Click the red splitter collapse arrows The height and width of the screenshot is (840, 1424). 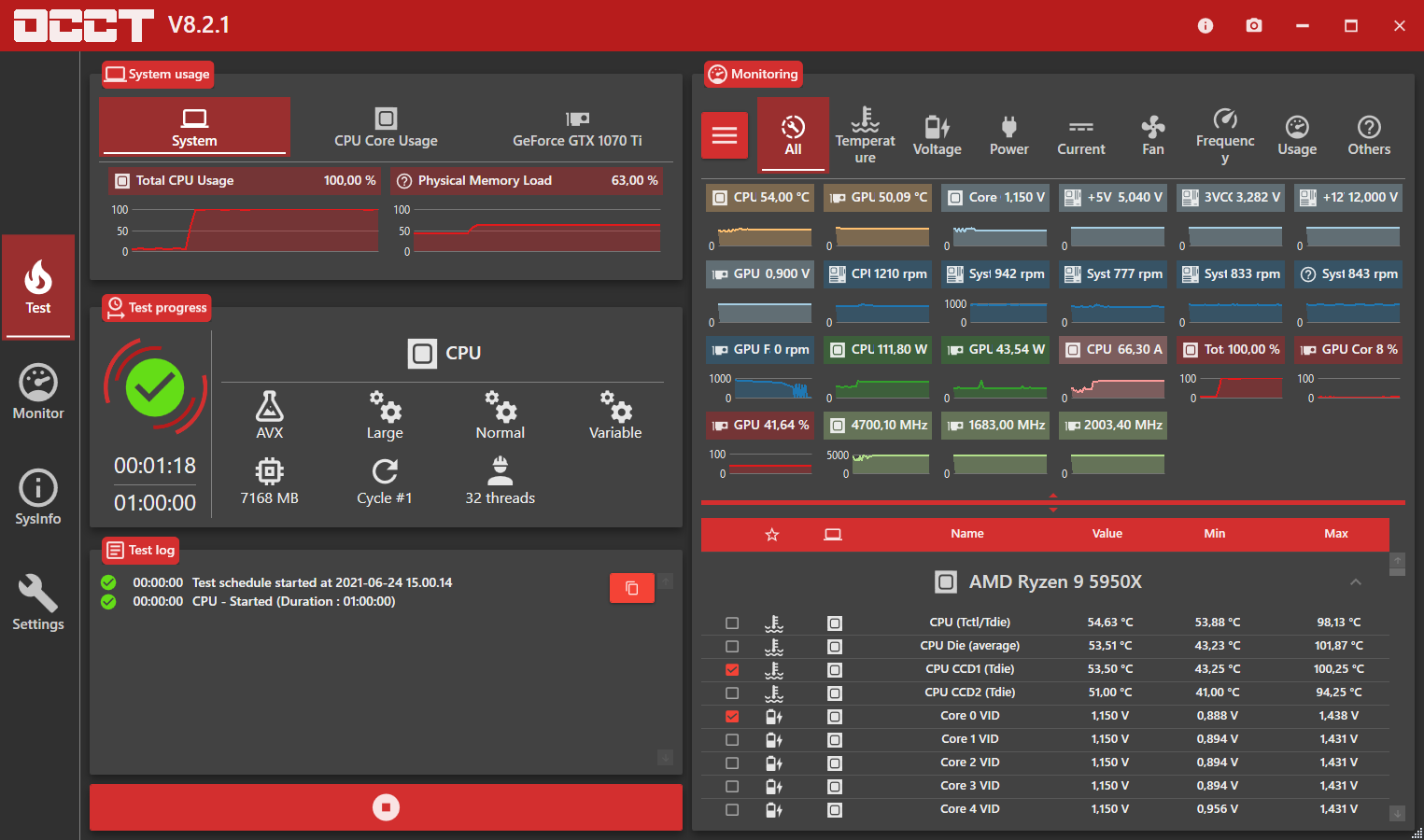(1053, 503)
